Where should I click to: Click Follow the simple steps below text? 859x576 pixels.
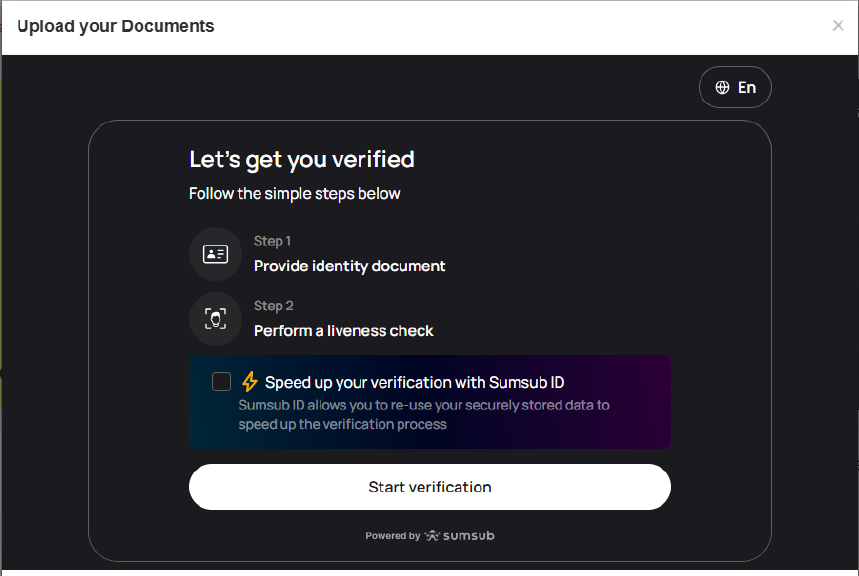coord(294,193)
